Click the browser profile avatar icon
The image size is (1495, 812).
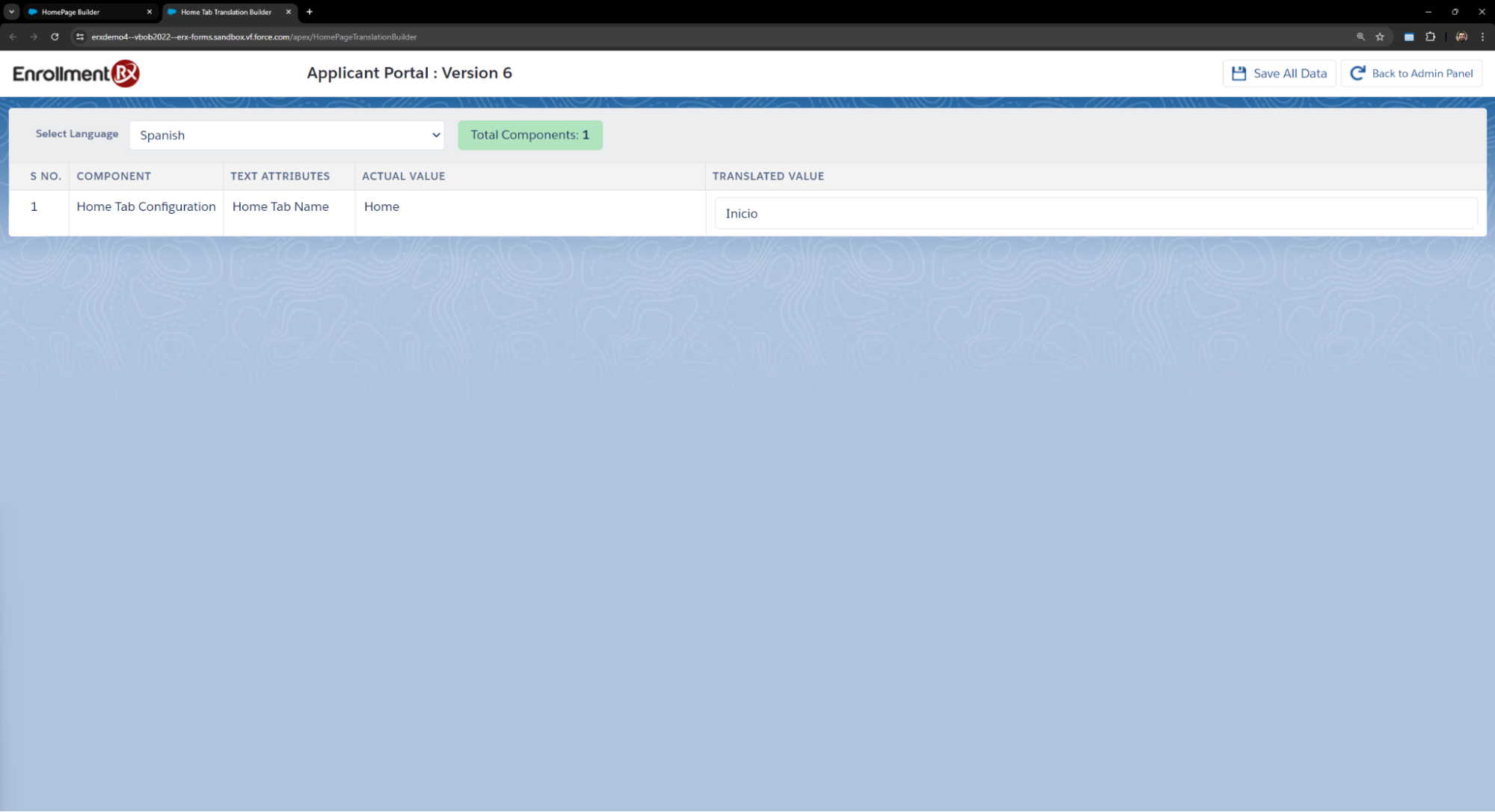[1461, 37]
